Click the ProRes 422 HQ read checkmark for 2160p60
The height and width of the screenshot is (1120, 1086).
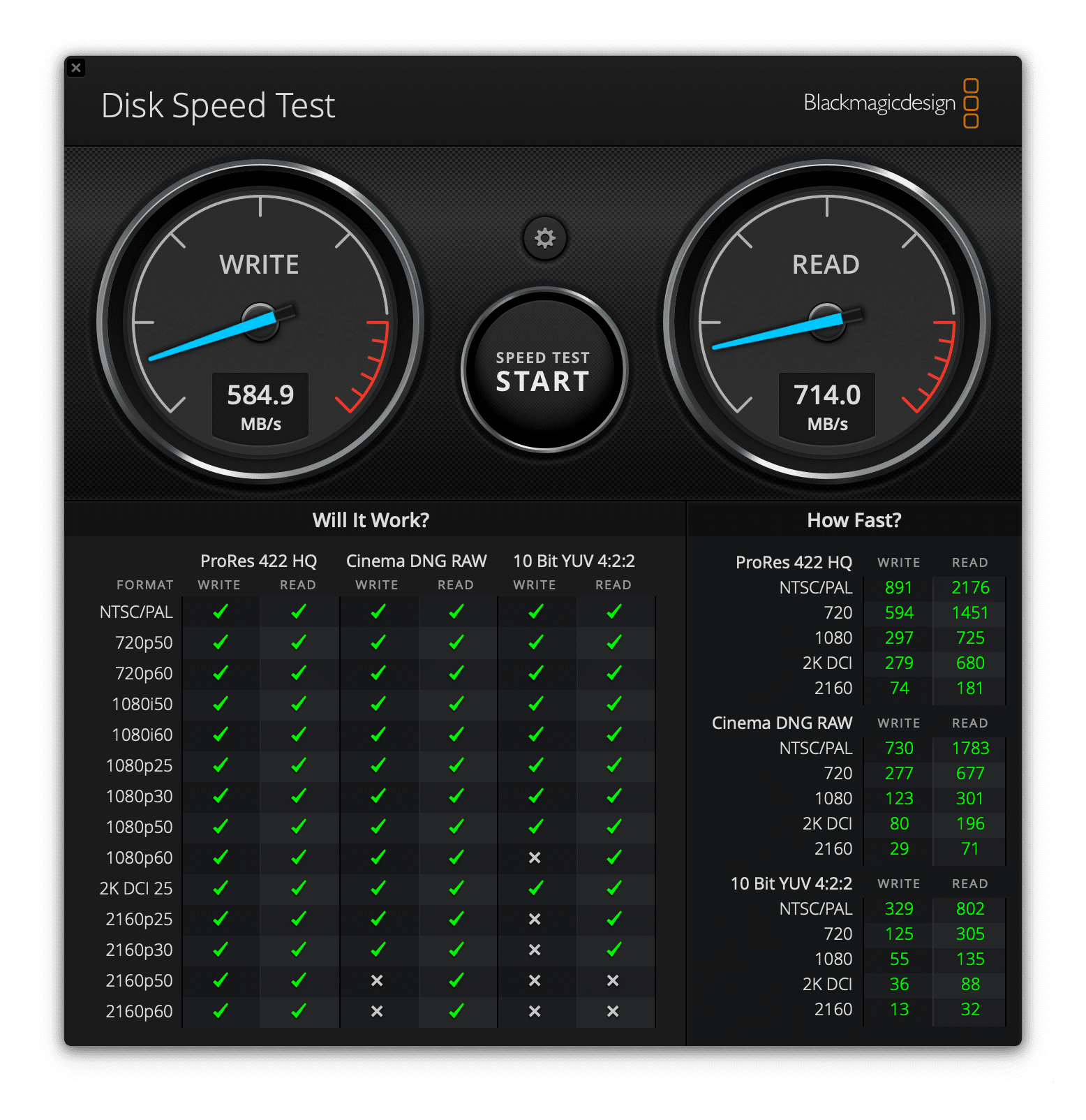point(298,1011)
